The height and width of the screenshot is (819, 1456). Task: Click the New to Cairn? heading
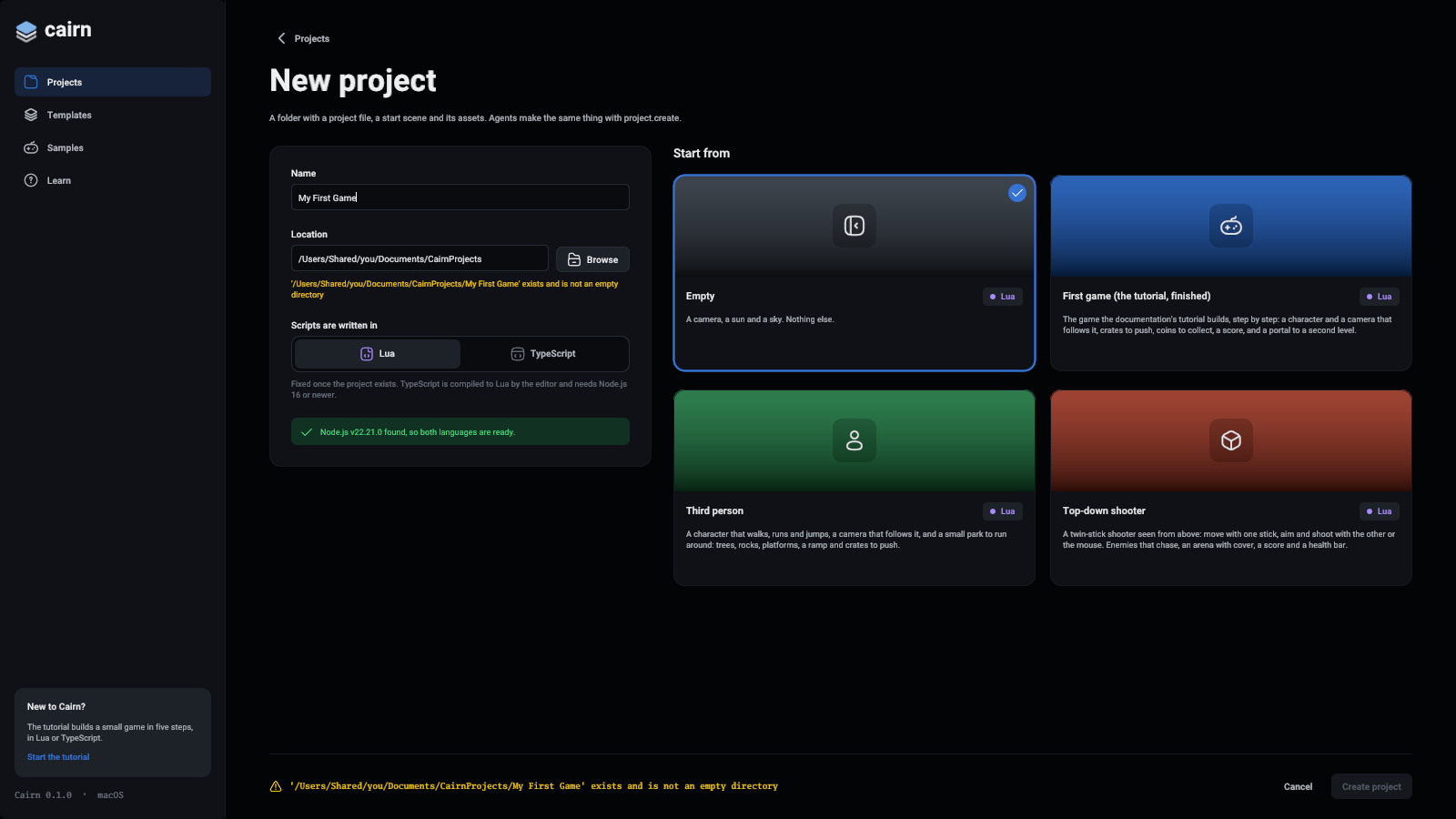click(56, 706)
